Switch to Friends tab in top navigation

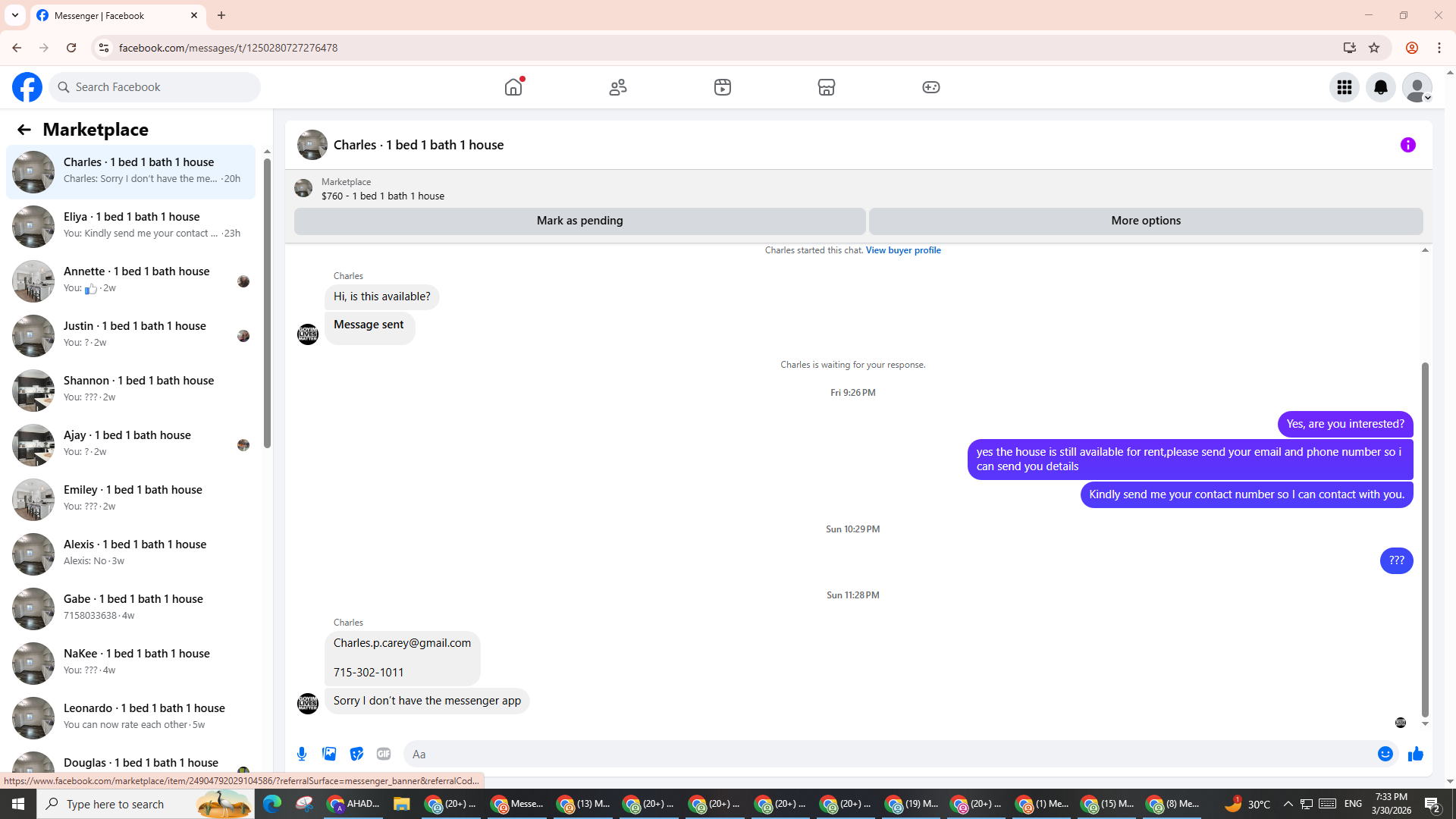pos(618,87)
